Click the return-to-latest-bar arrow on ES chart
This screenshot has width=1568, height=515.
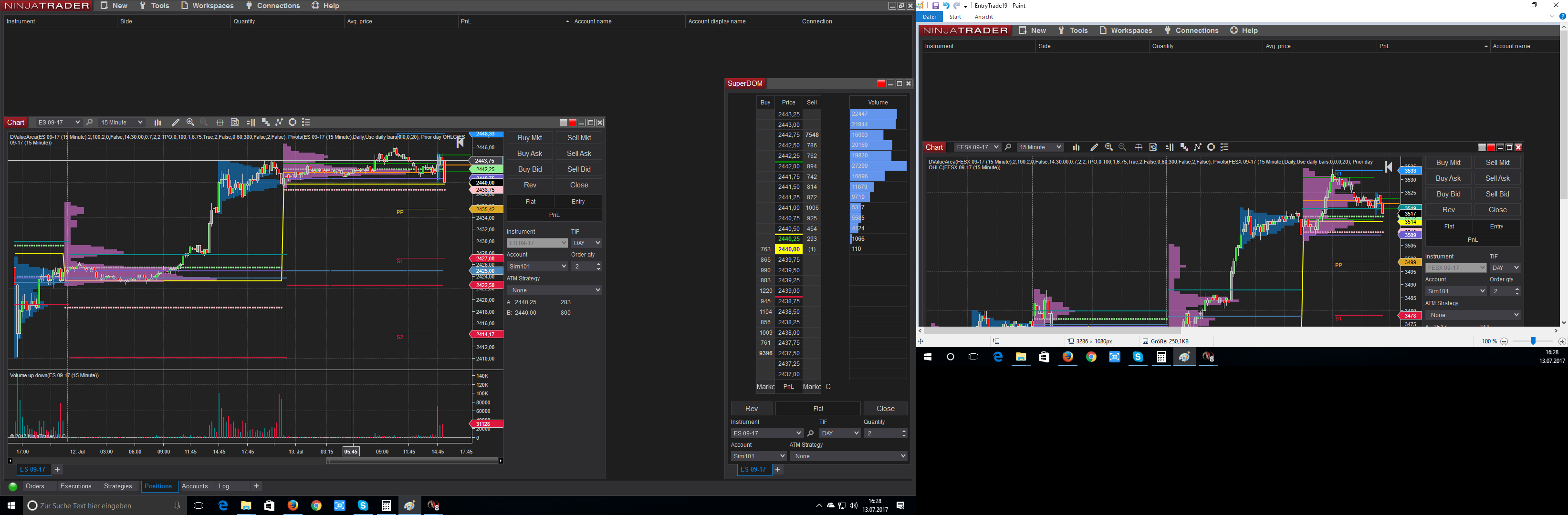(460, 142)
